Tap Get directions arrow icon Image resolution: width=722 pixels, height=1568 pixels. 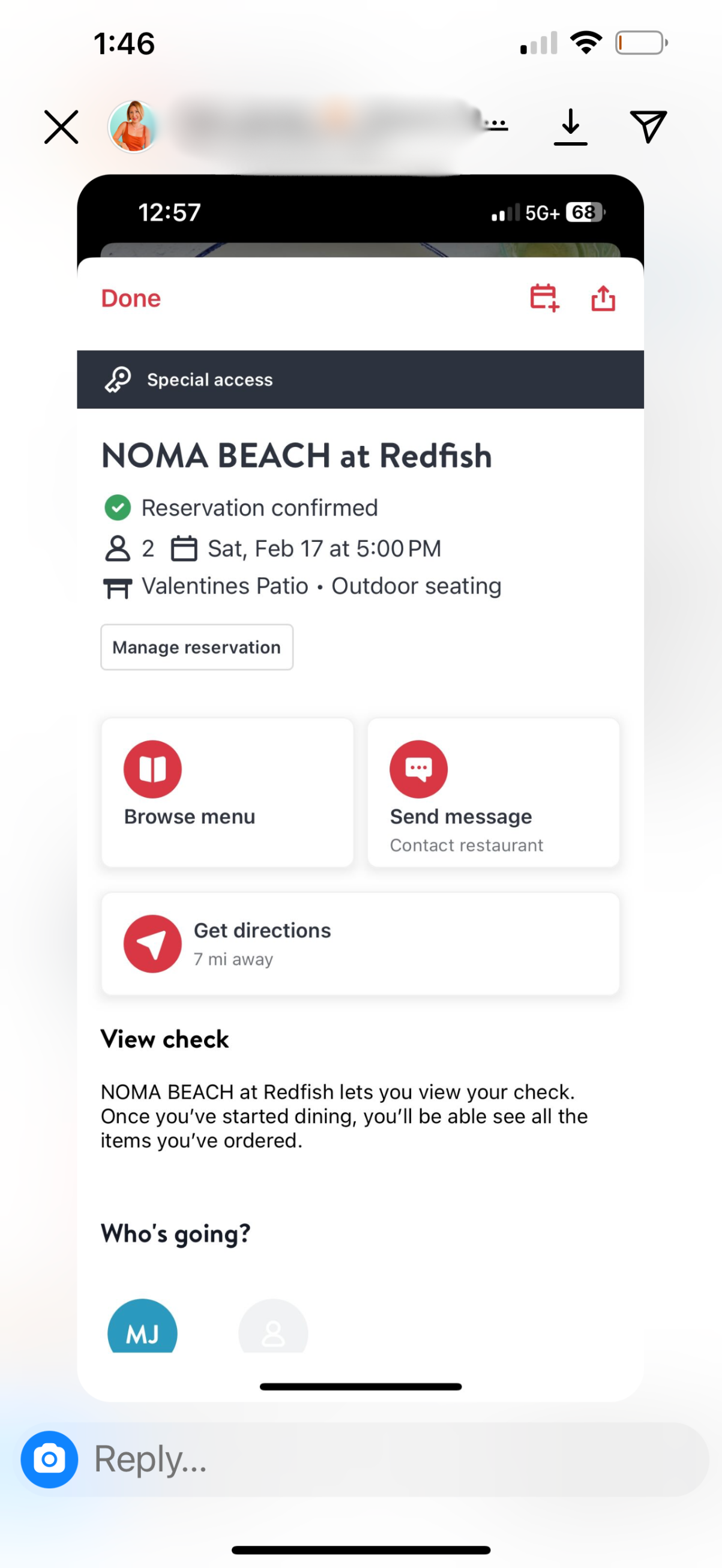(x=153, y=943)
